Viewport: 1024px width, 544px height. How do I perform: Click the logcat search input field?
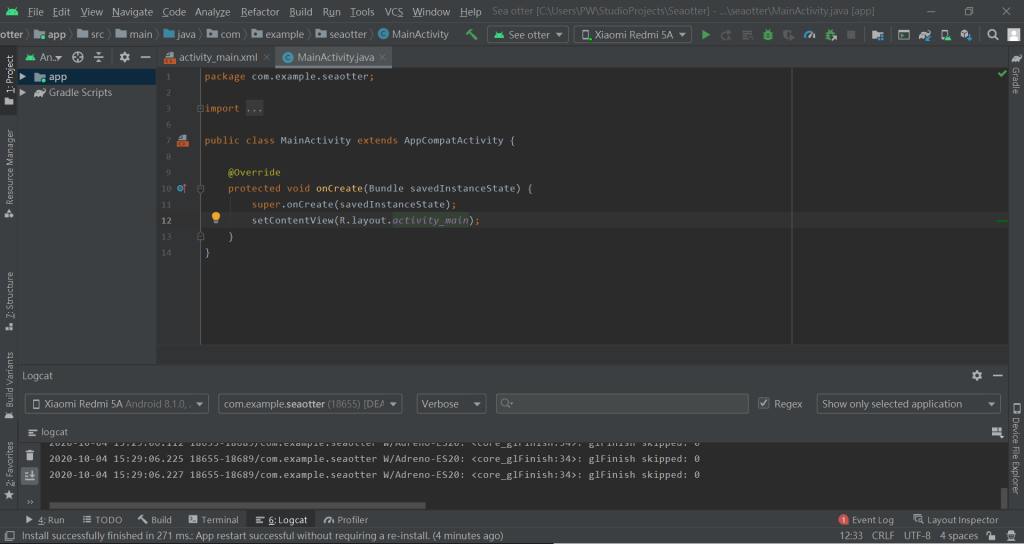(622, 404)
